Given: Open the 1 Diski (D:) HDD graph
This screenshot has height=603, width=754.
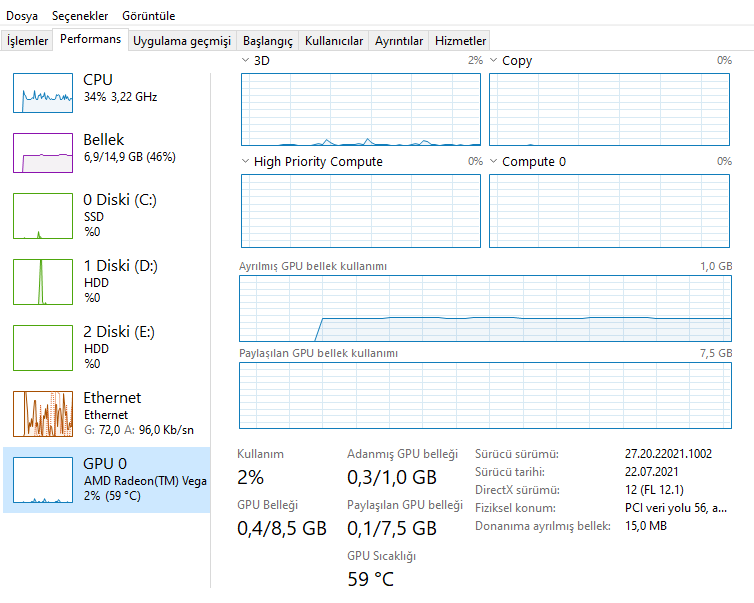Looking at the screenshot, I should pyautogui.click(x=43, y=282).
